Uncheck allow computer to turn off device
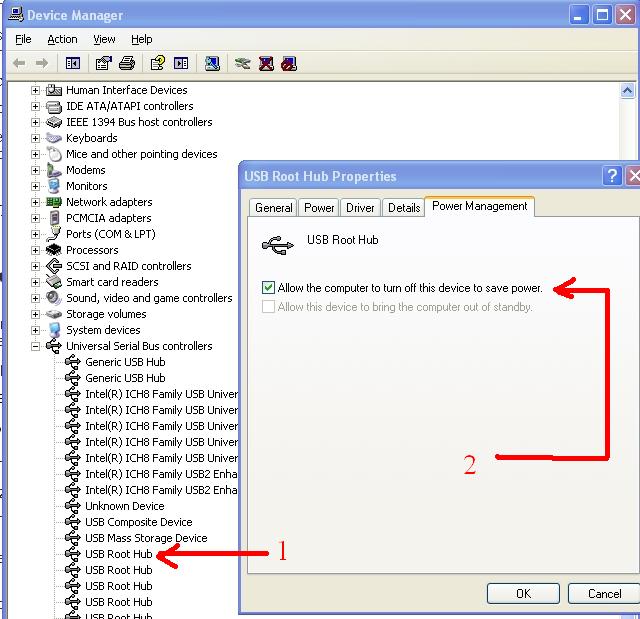The image size is (640, 619). (x=268, y=288)
